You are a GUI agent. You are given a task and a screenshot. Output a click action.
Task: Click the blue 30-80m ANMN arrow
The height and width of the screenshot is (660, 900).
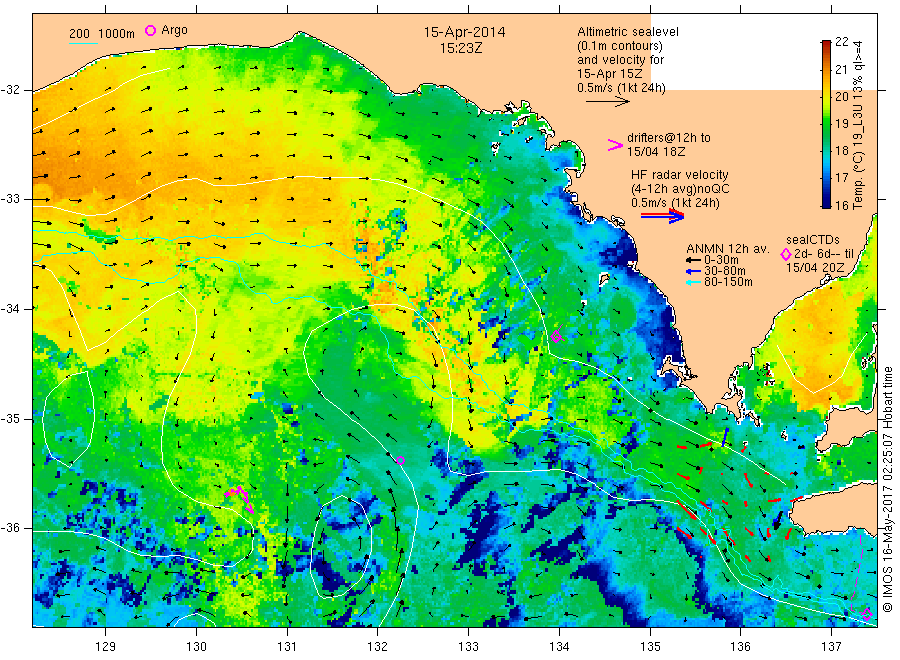click(693, 271)
